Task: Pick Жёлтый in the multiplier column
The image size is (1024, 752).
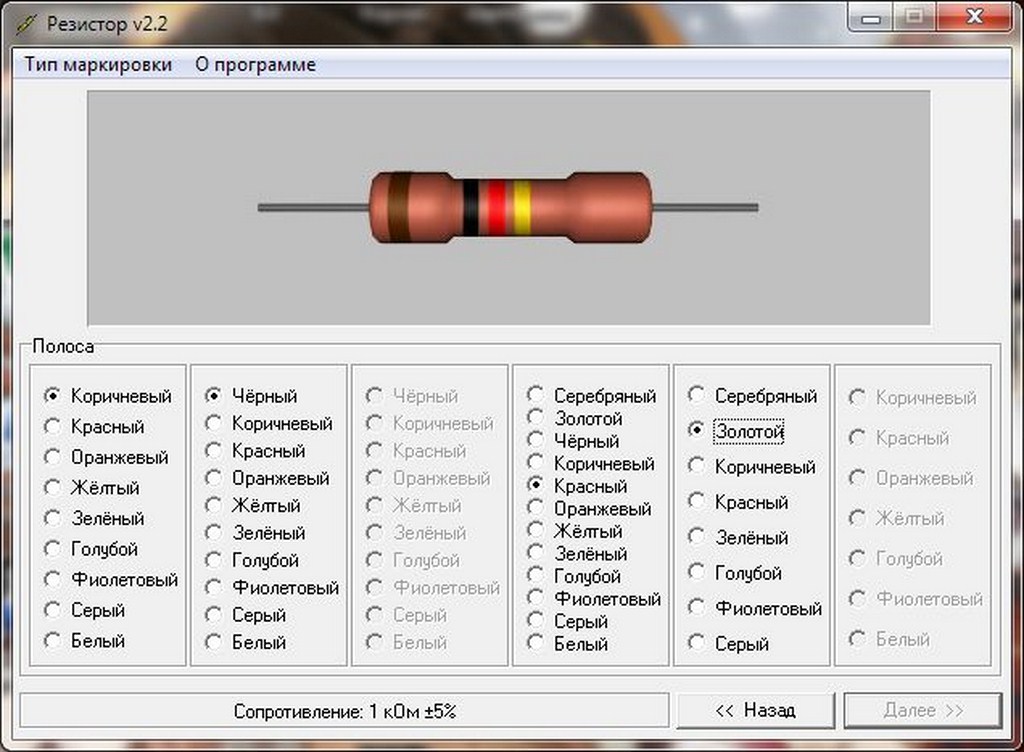Action: tap(575, 531)
